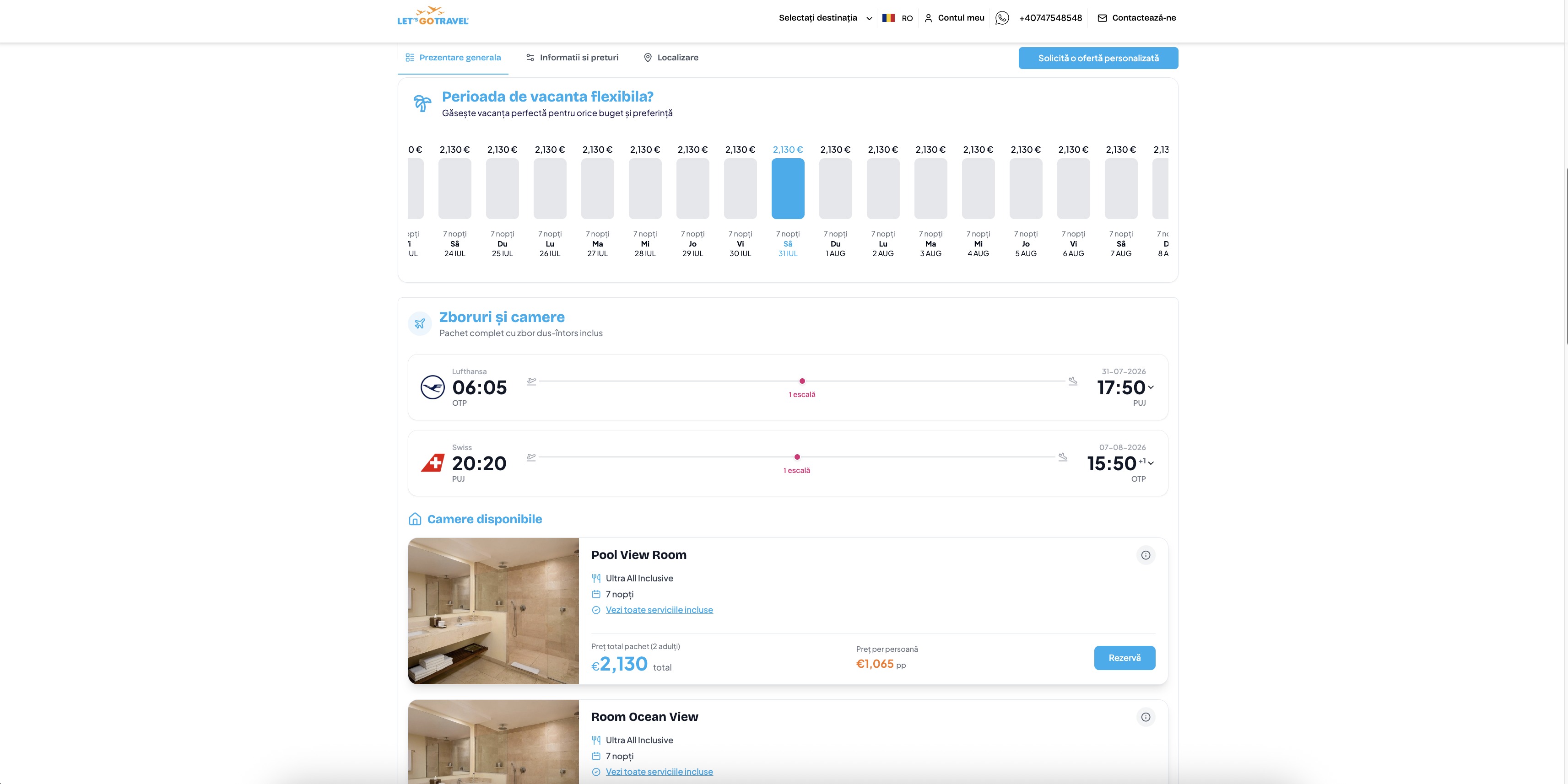The width and height of the screenshot is (1568, 784).
Task: Switch to Prezentare generala tab
Action: coord(453,58)
